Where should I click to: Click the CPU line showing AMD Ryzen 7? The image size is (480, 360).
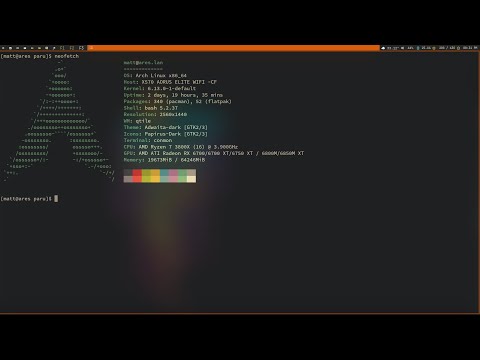[x=181, y=147]
